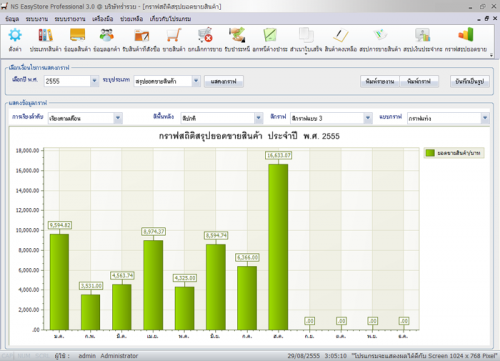Click the x-axis label เม.ย.
This screenshot has width=500, height=361.
click(152, 336)
